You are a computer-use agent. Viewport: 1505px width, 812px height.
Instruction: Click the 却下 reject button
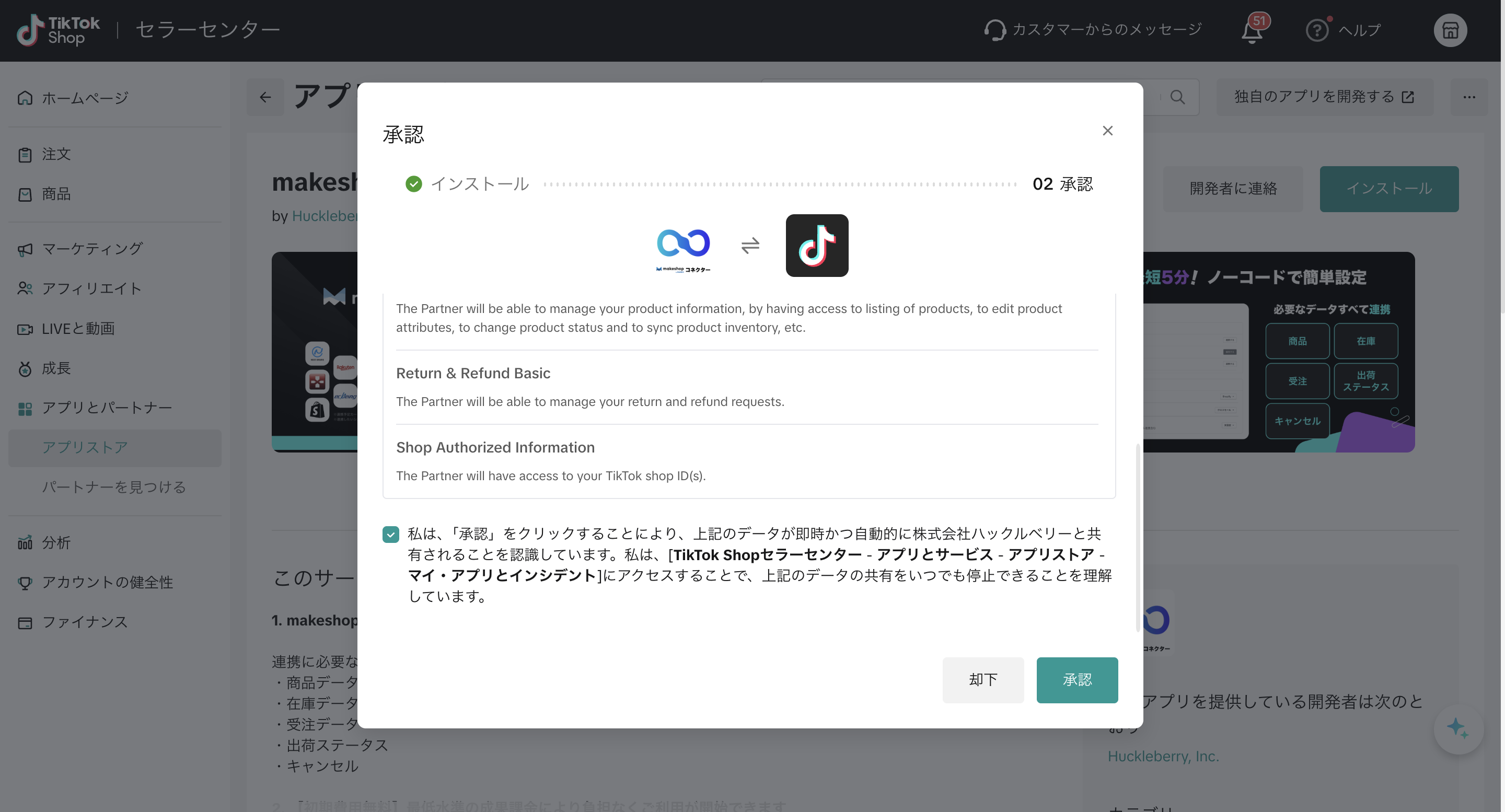[985, 681]
